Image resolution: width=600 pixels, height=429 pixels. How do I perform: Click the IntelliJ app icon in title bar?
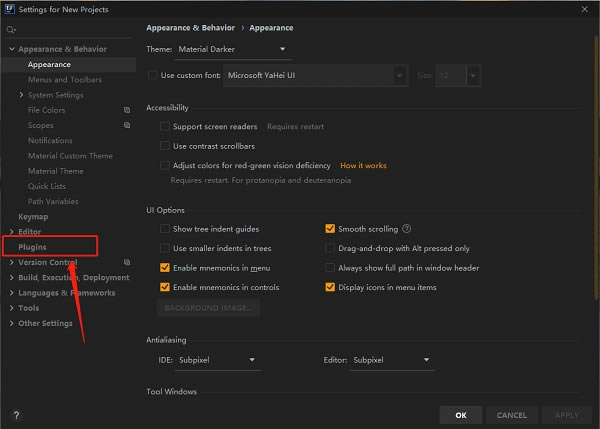point(10,9)
